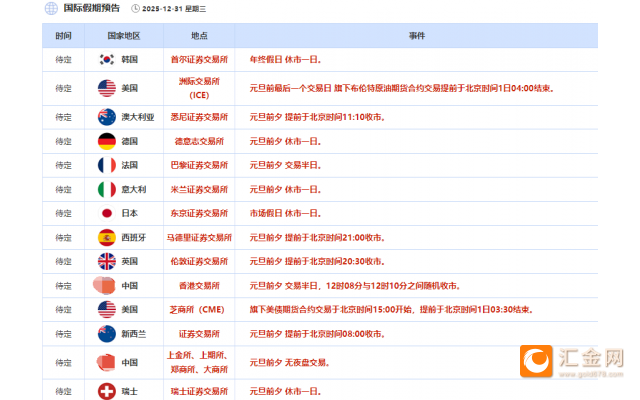The height and width of the screenshot is (400, 640).
Task: Click the Switzerland flag icon
Action: 107,391
